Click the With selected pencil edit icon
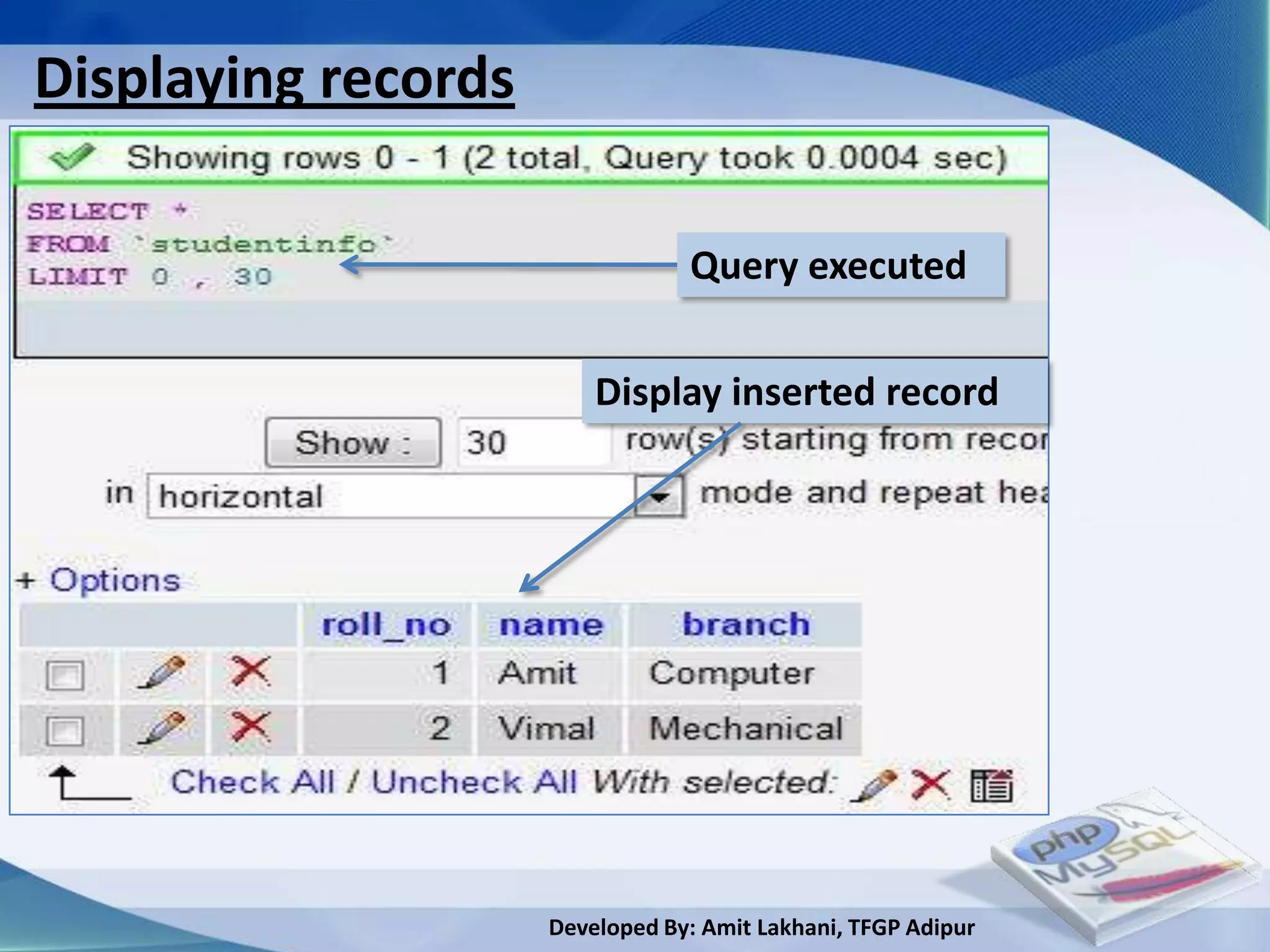The width and height of the screenshot is (1270, 952). (874, 785)
